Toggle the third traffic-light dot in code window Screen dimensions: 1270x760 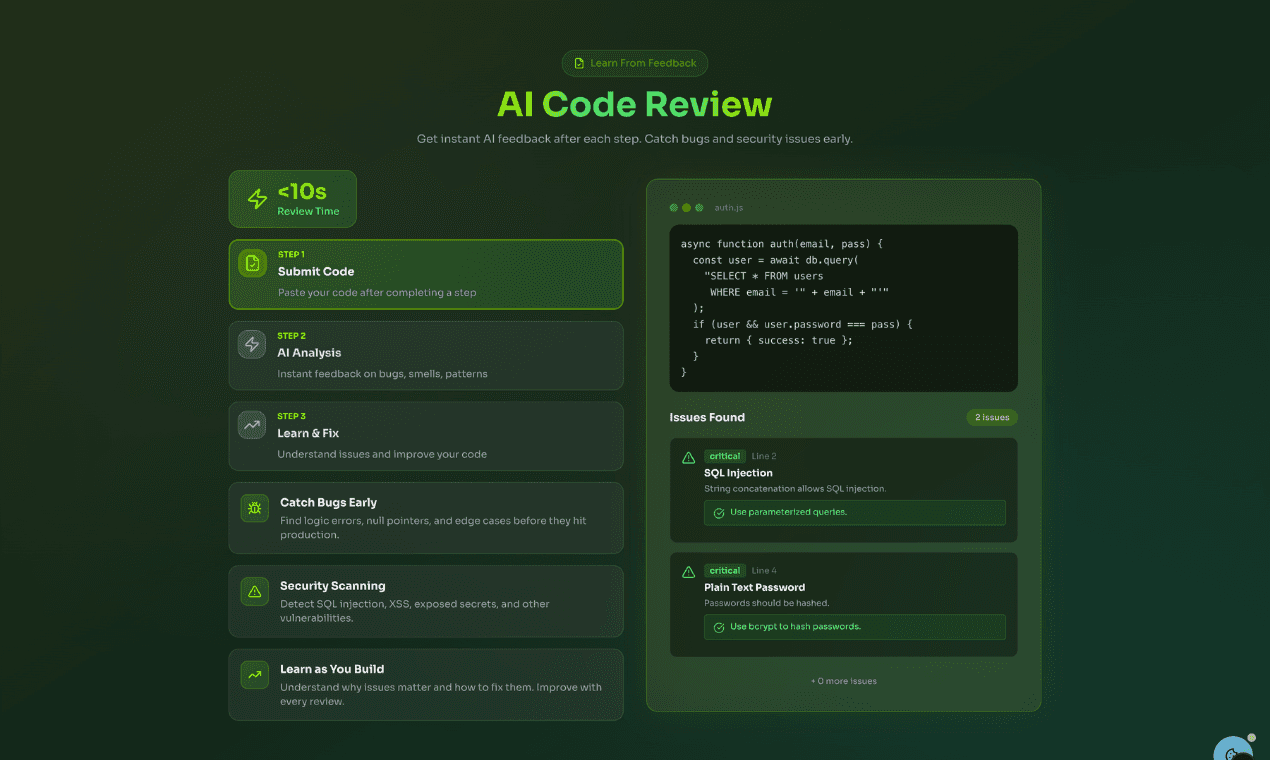click(x=700, y=207)
